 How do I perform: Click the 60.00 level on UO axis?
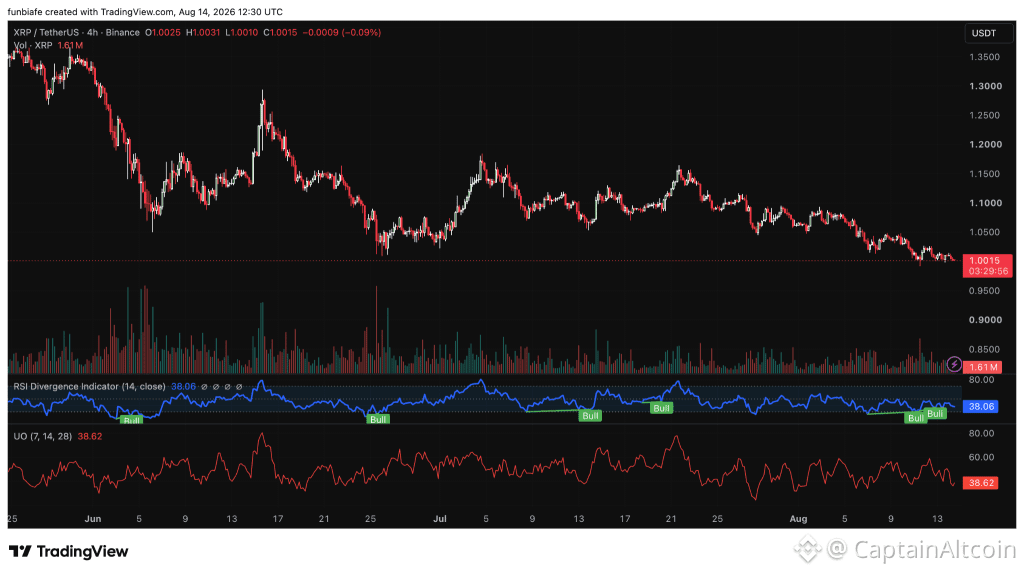click(981, 457)
